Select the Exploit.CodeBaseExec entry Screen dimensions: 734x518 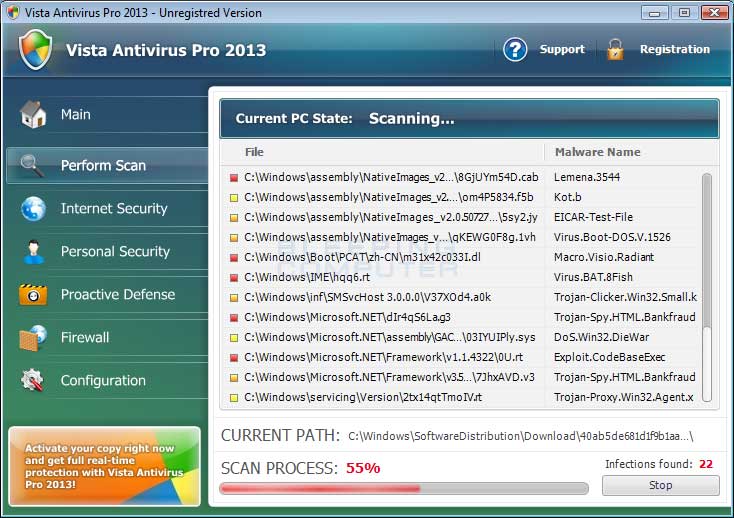tap(609, 357)
